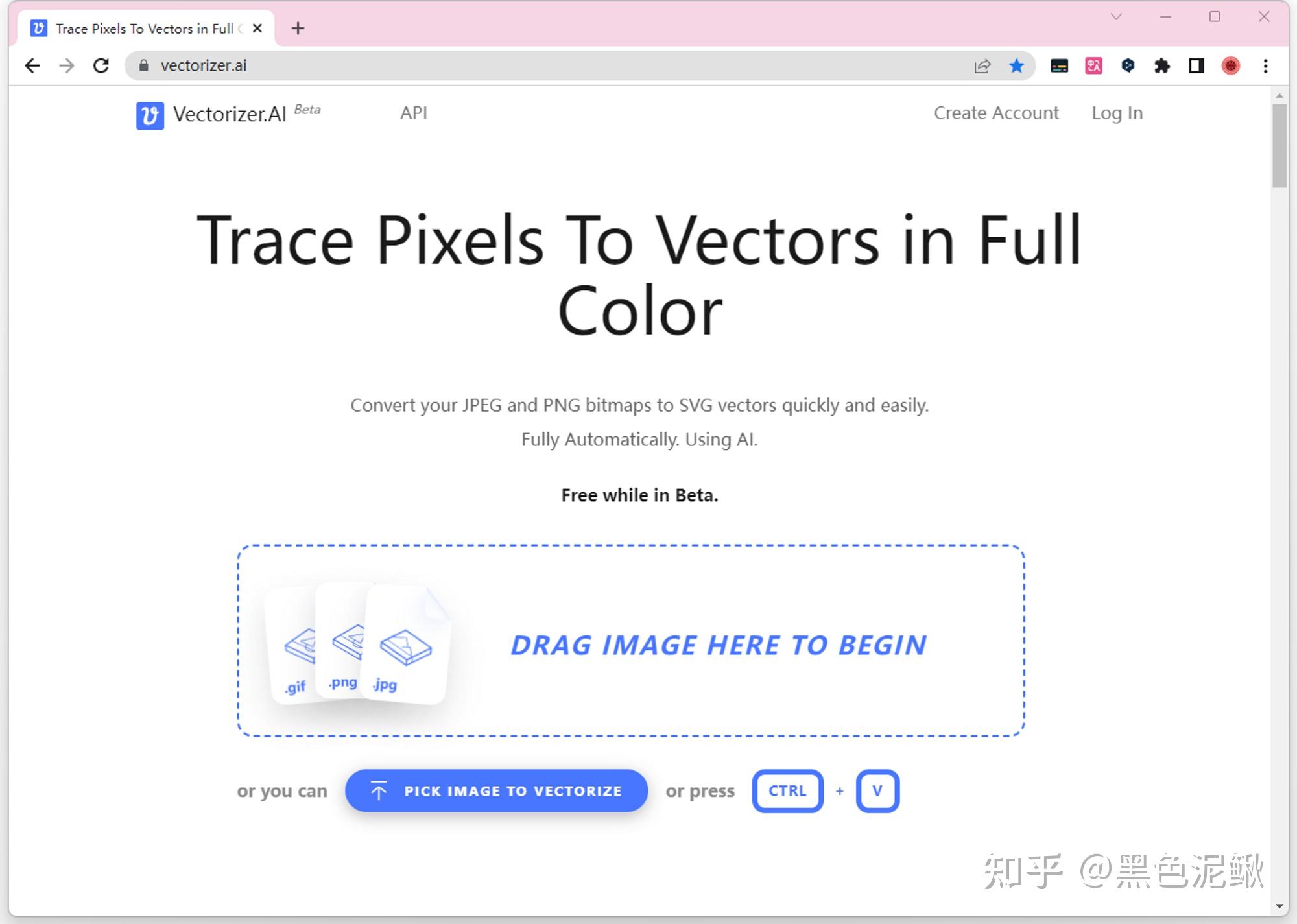The image size is (1297, 924).
Task: Select the Trace Pixels To Vectors browser tab
Action: pos(147,29)
